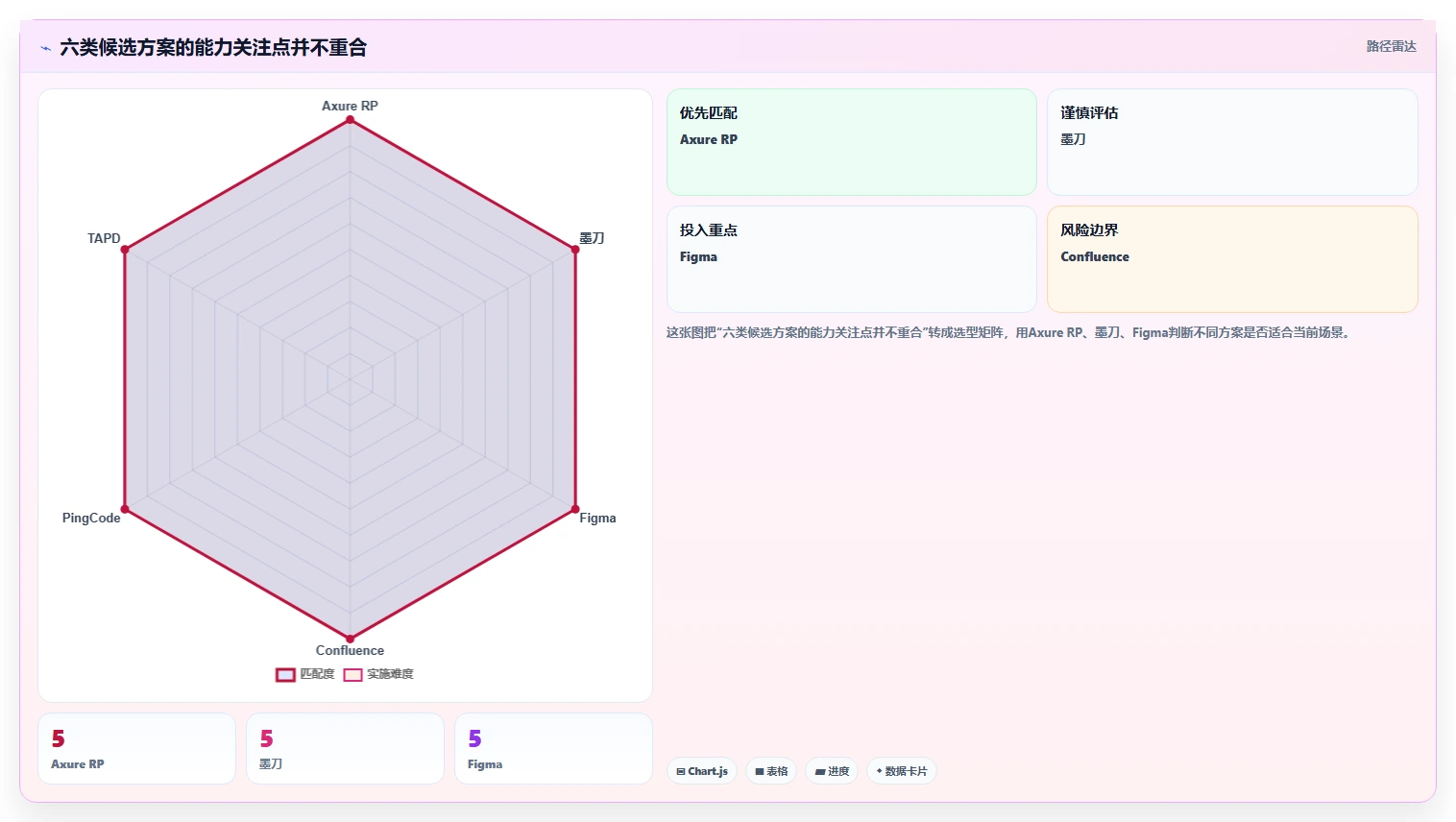The width and height of the screenshot is (1456, 822).
Task: Click the PingCode radar axis label
Action: pyautogui.click(x=91, y=518)
